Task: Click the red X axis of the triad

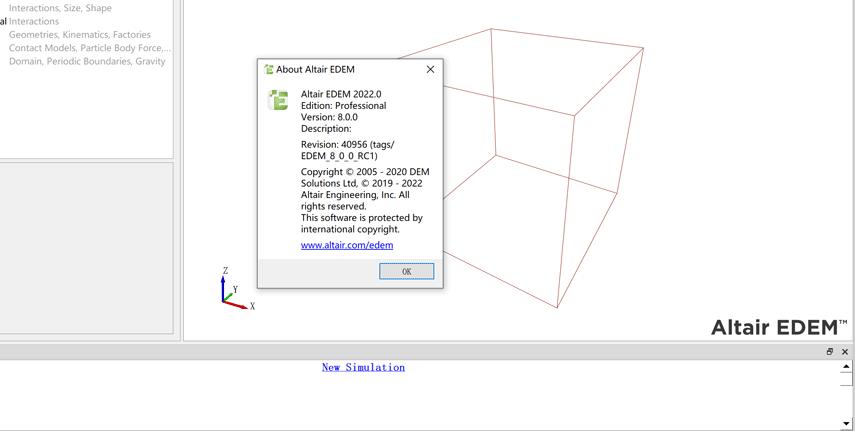Action: [x=236, y=305]
